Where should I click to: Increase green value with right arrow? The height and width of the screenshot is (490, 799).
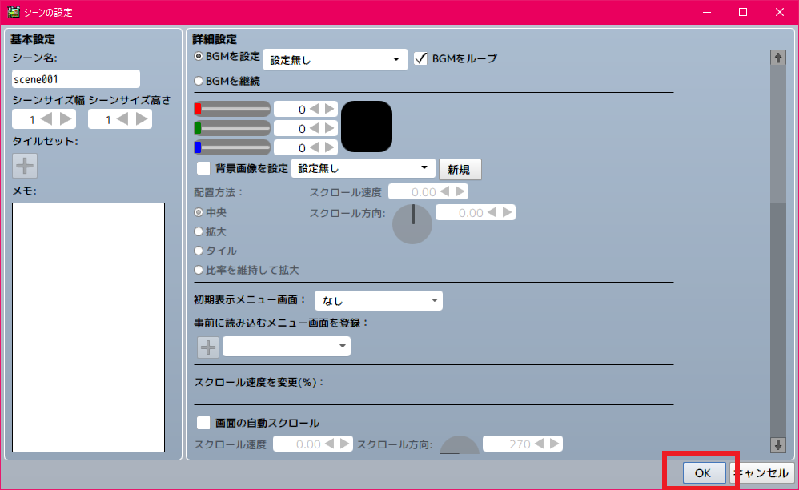coord(330,128)
